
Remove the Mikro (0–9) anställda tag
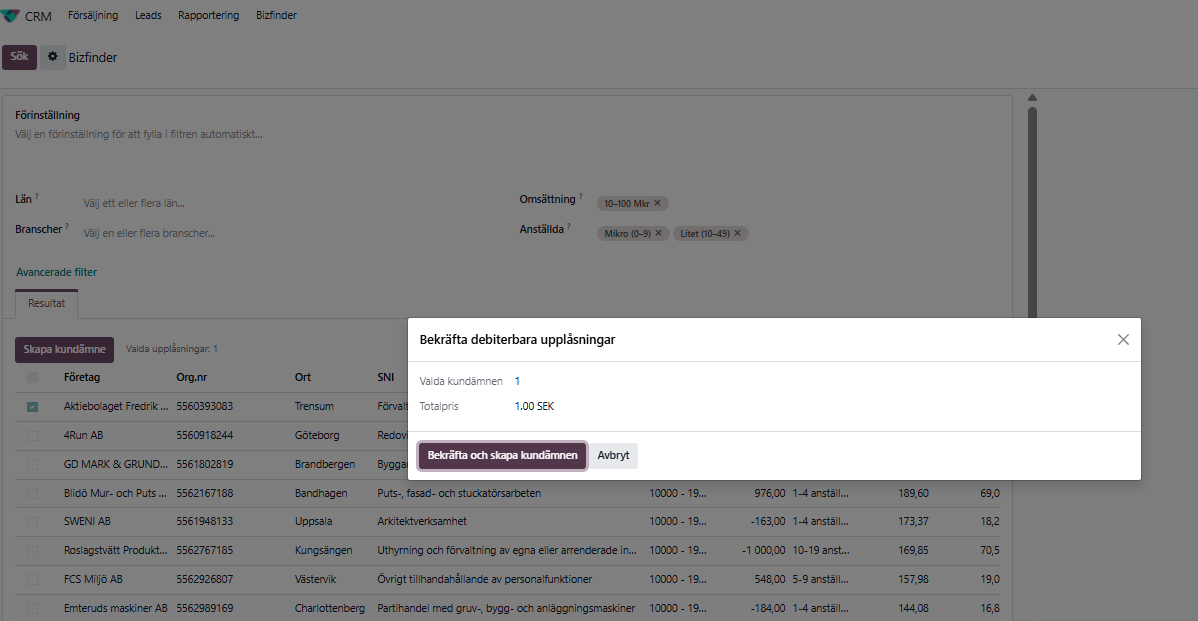pyautogui.click(x=659, y=233)
